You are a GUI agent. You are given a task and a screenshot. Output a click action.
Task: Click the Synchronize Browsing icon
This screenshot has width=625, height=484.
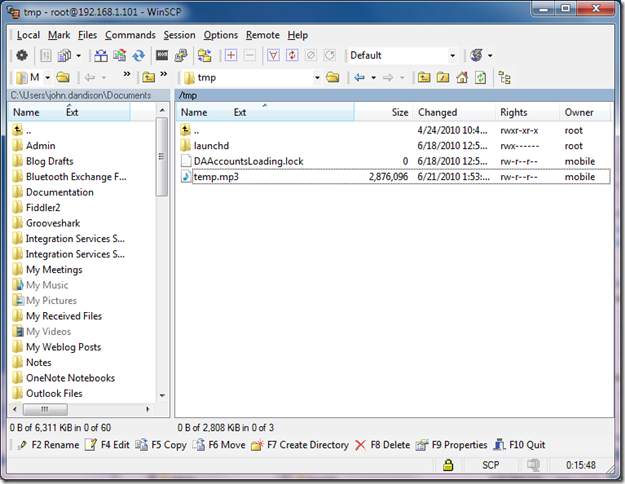click(204, 55)
